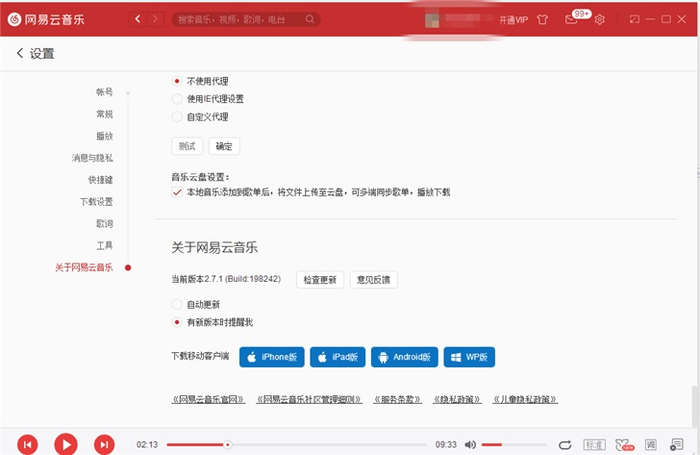Image resolution: width=700 pixels, height=455 pixels.
Task: Click the red play button
Action: (x=66, y=444)
